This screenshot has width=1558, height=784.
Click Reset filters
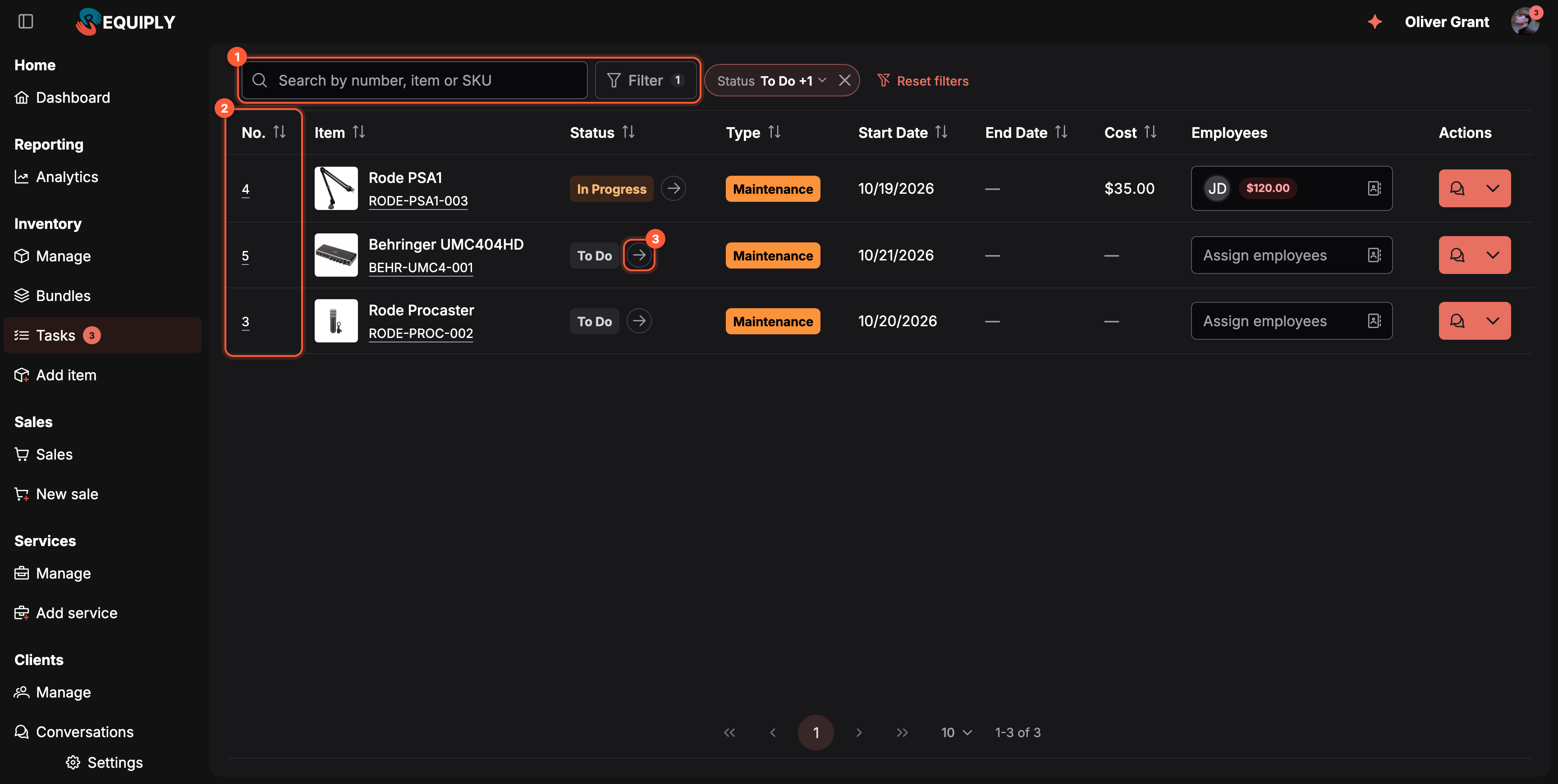coord(922,80)
